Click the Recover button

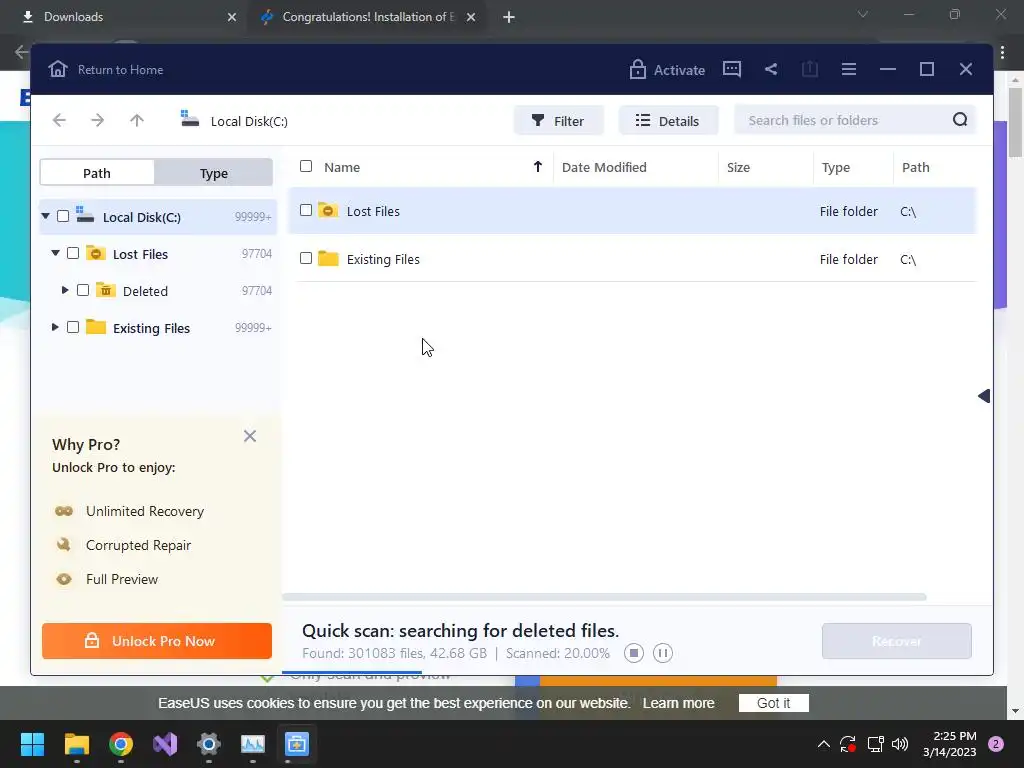tap(897, 641)
